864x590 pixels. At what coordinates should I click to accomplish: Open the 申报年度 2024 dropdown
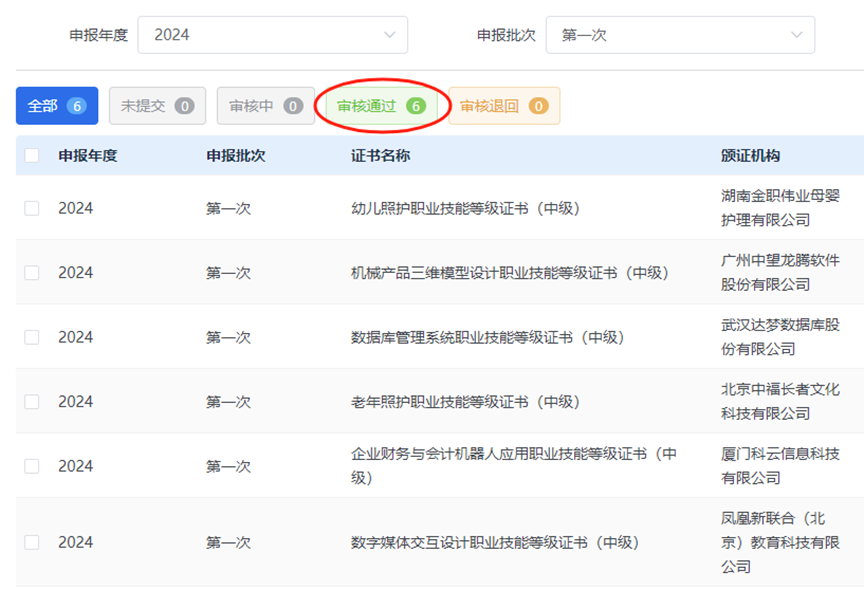[x=260, y=35]
